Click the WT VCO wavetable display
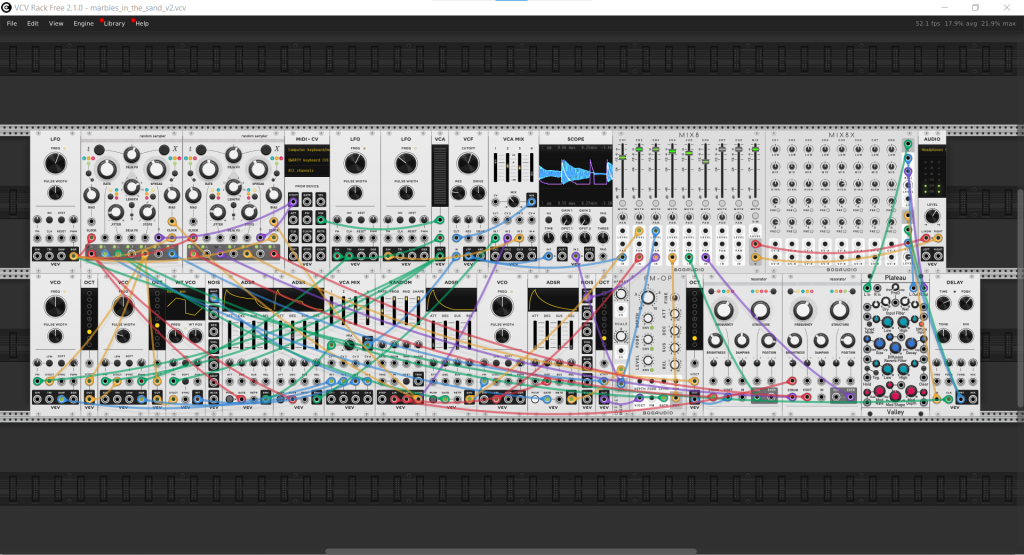This screenshot has width=1024, height=555. coord(185,304)
